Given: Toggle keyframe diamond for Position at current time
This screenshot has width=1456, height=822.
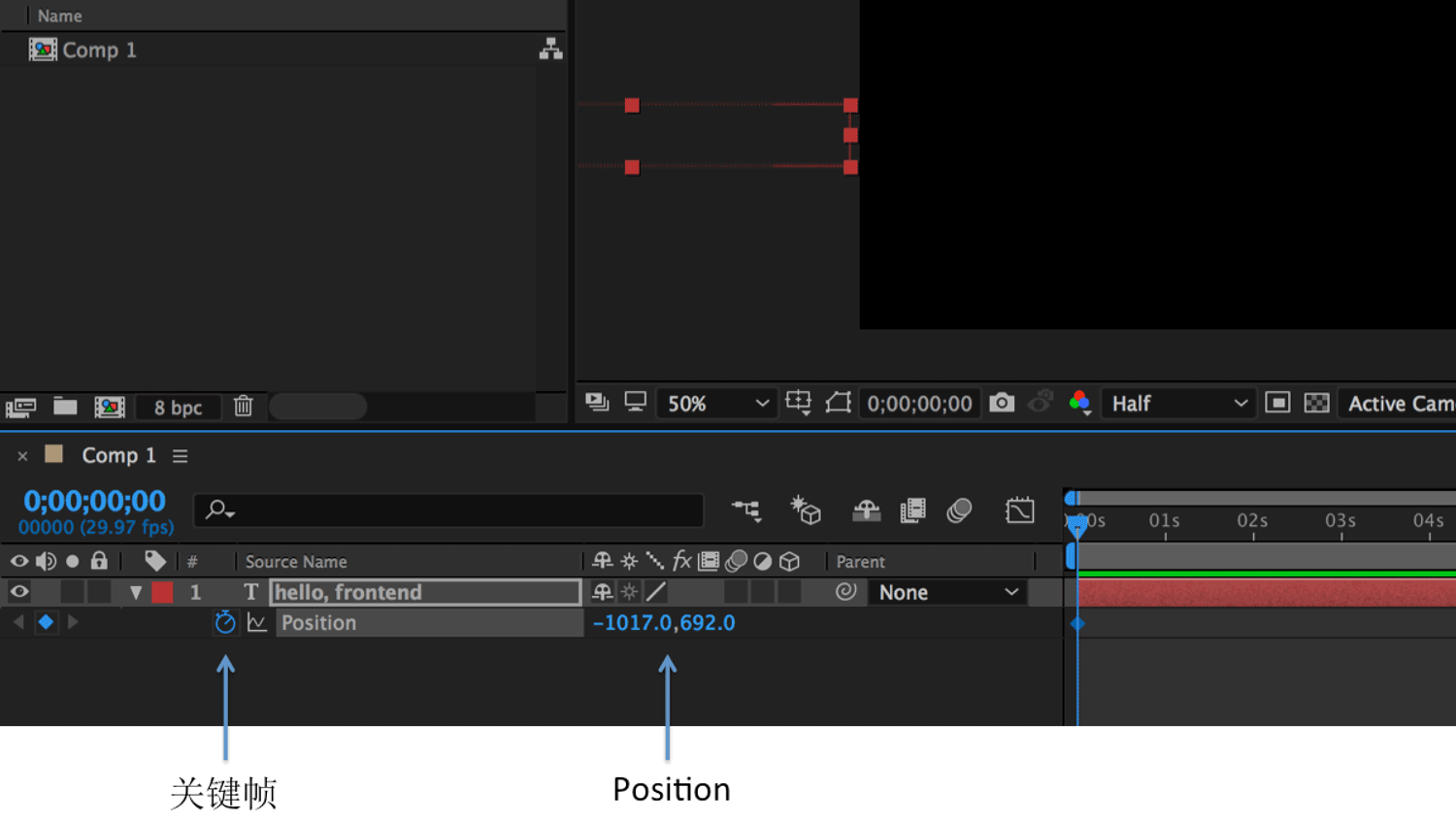Looking at the screenshot, I should (x=46, y=622).
